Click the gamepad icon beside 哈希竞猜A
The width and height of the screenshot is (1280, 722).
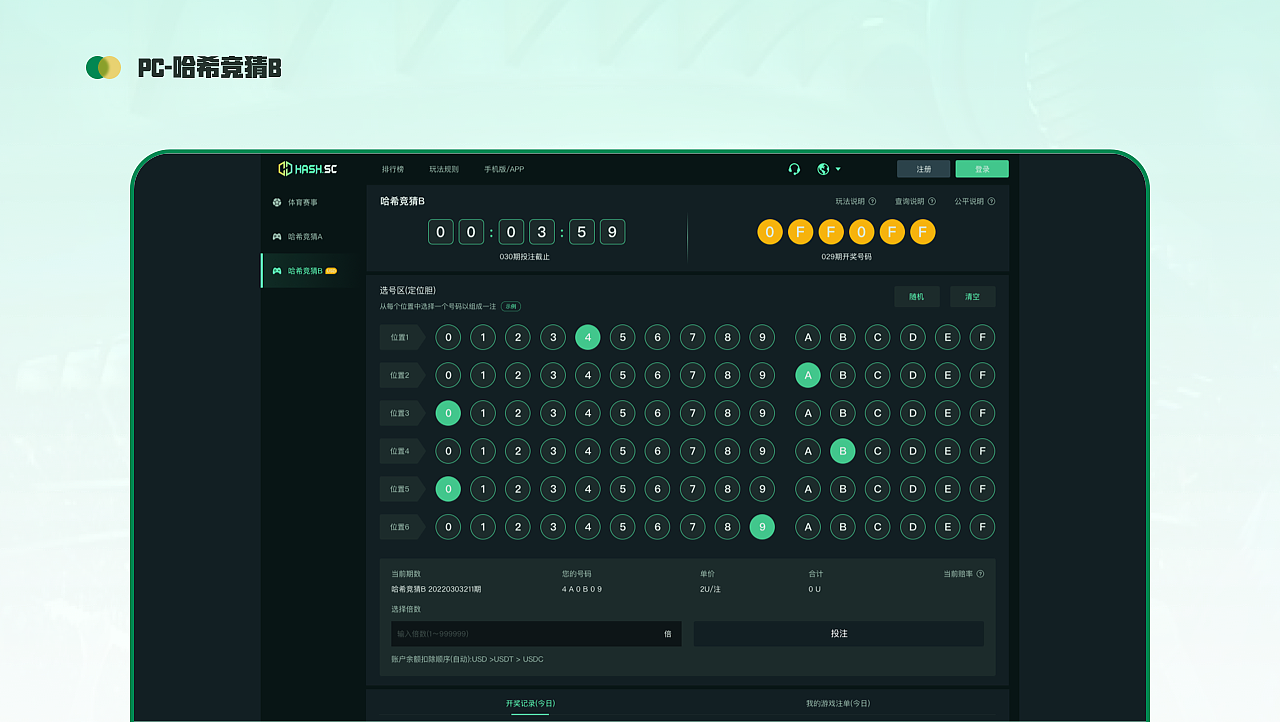click(x=277, y=236)
